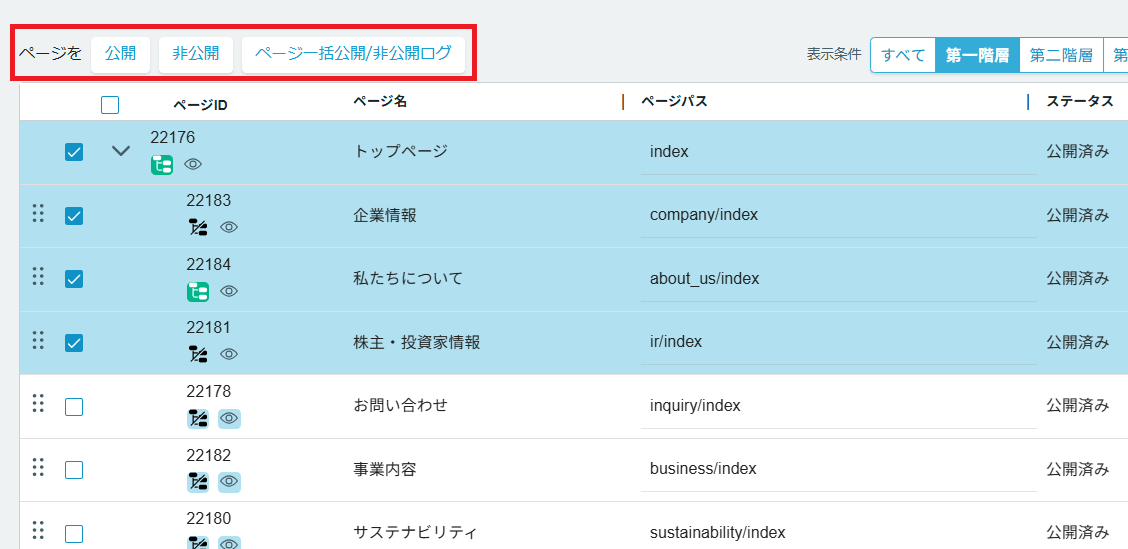The width and height of the screenshot is (1128, 549).
Task: Check the お問い合わせ row checkbox
Action: 74,407
